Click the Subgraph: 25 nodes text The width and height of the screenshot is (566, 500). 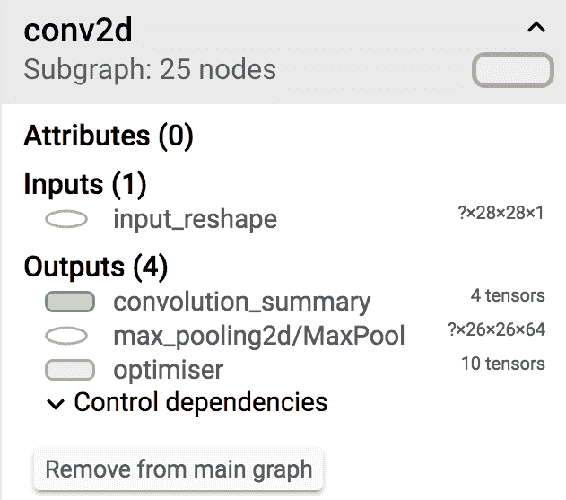(149, 69)
